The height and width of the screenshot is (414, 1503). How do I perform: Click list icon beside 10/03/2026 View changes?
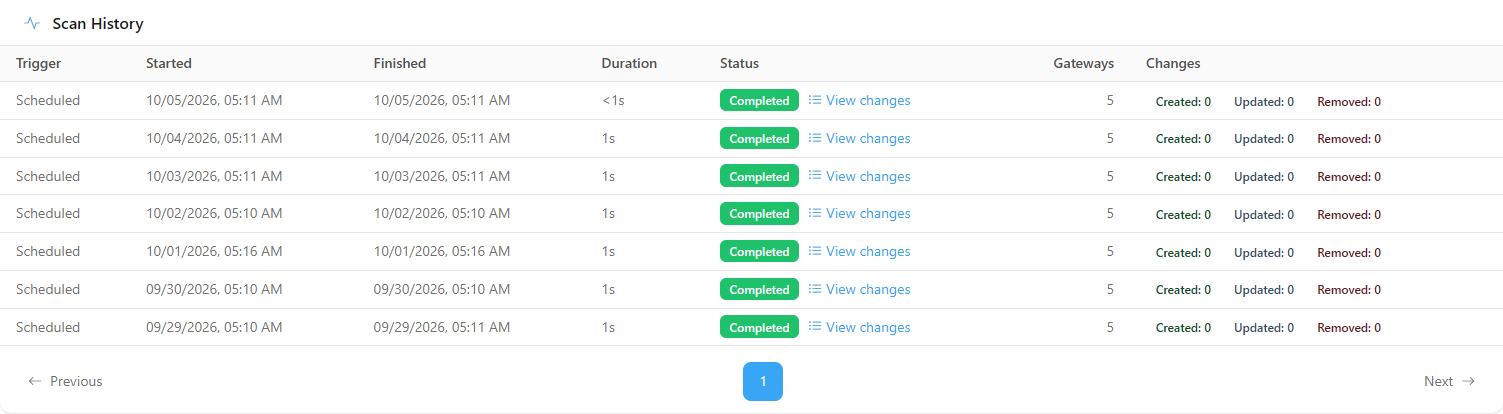pos(815,176)
